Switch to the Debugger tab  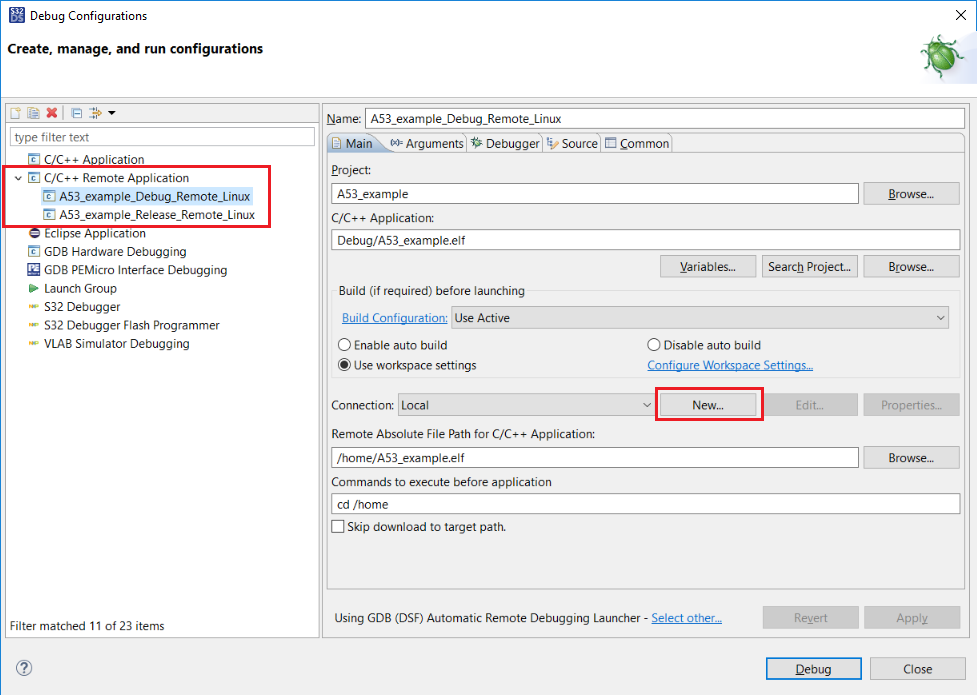(505, 143)
